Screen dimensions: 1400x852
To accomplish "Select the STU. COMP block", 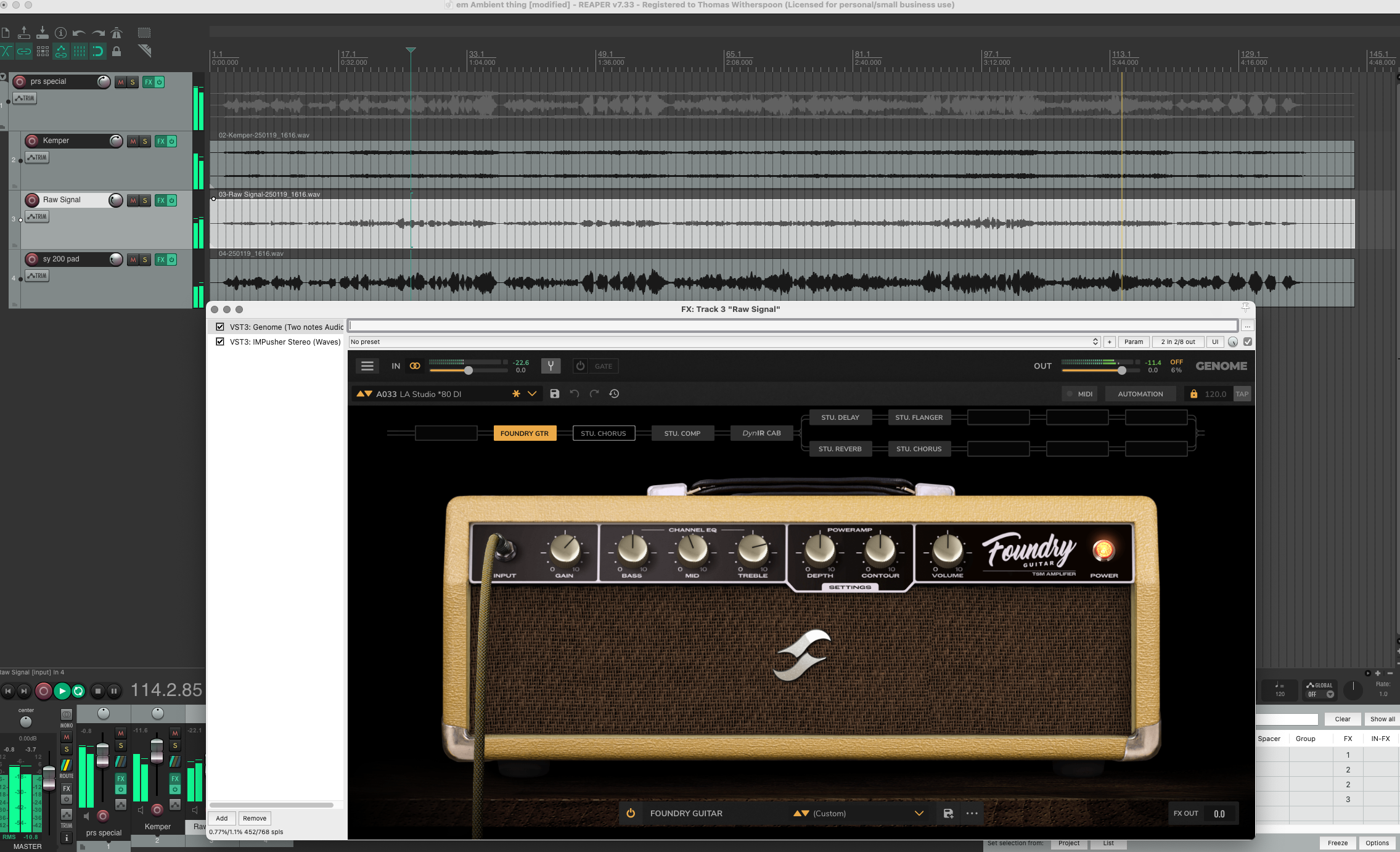I will [682, 433].
